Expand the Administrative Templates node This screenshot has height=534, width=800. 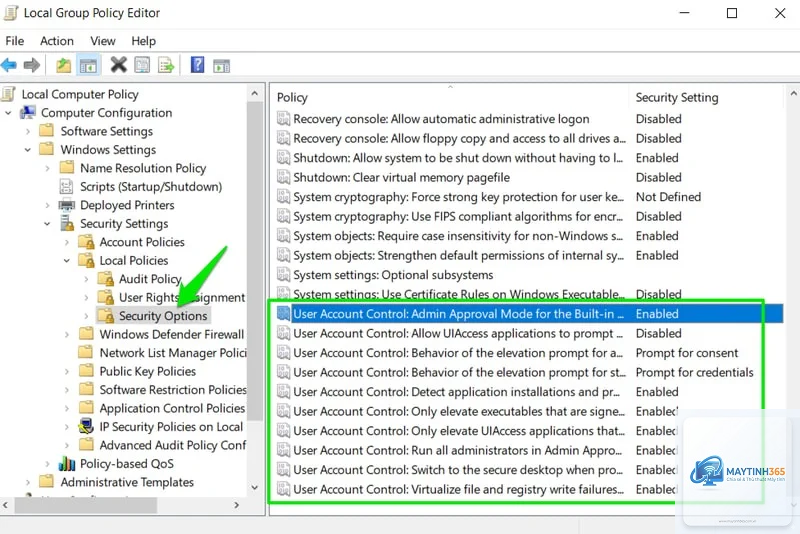coord(28,482)
